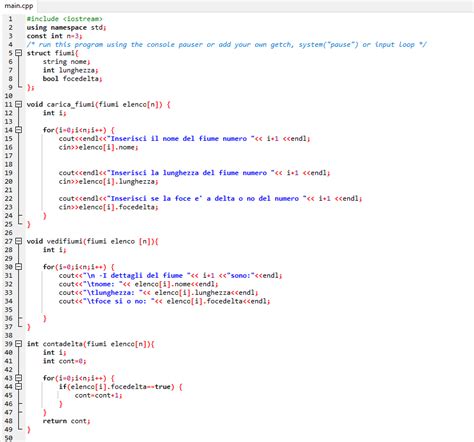Place cursor on 'const int n=3' line
Image resolution: width=474 pixels, height=442 pixels.
pos(54,36)
